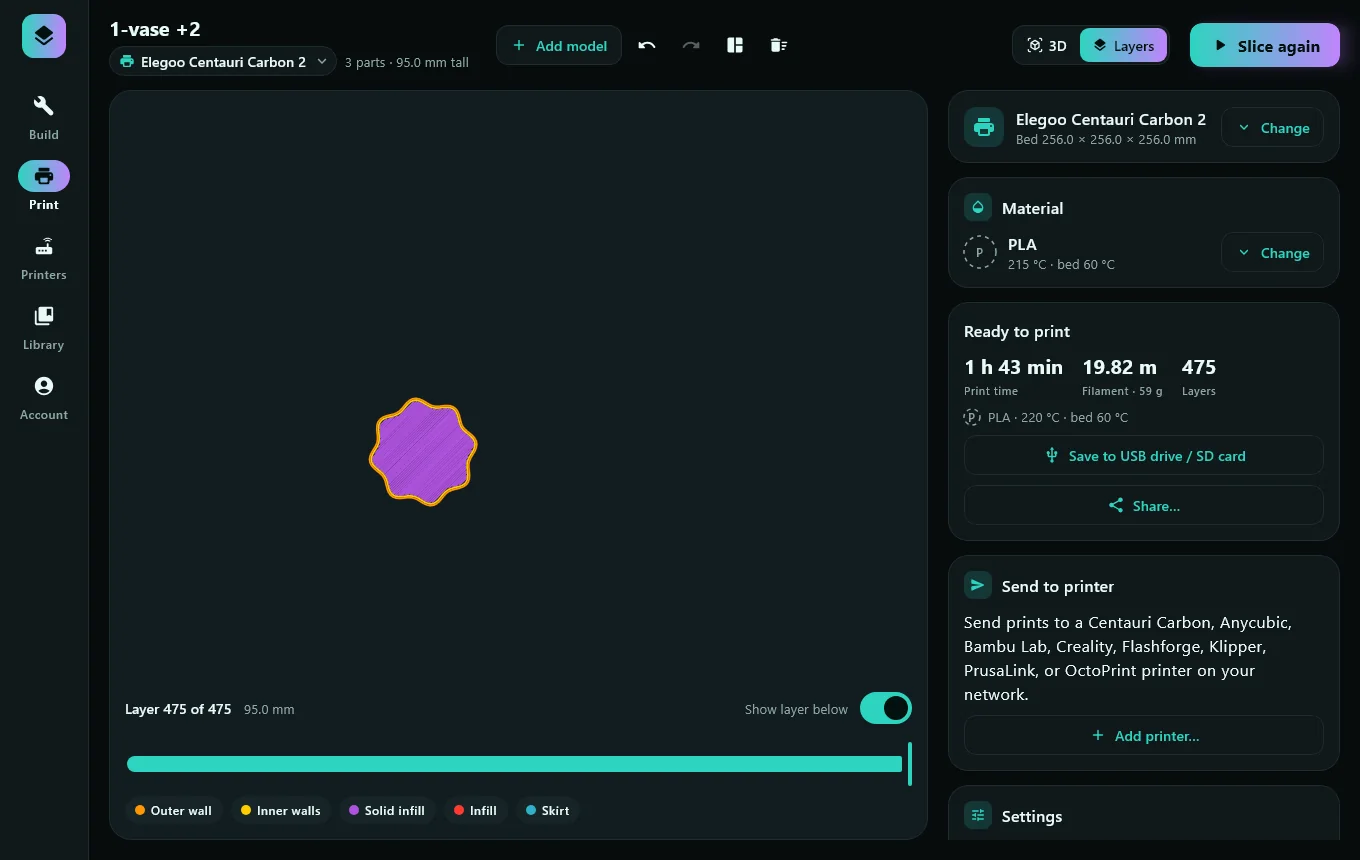Expand the printer Change dropdown
Screen dimensions: 1360x860
(1273, 128)
